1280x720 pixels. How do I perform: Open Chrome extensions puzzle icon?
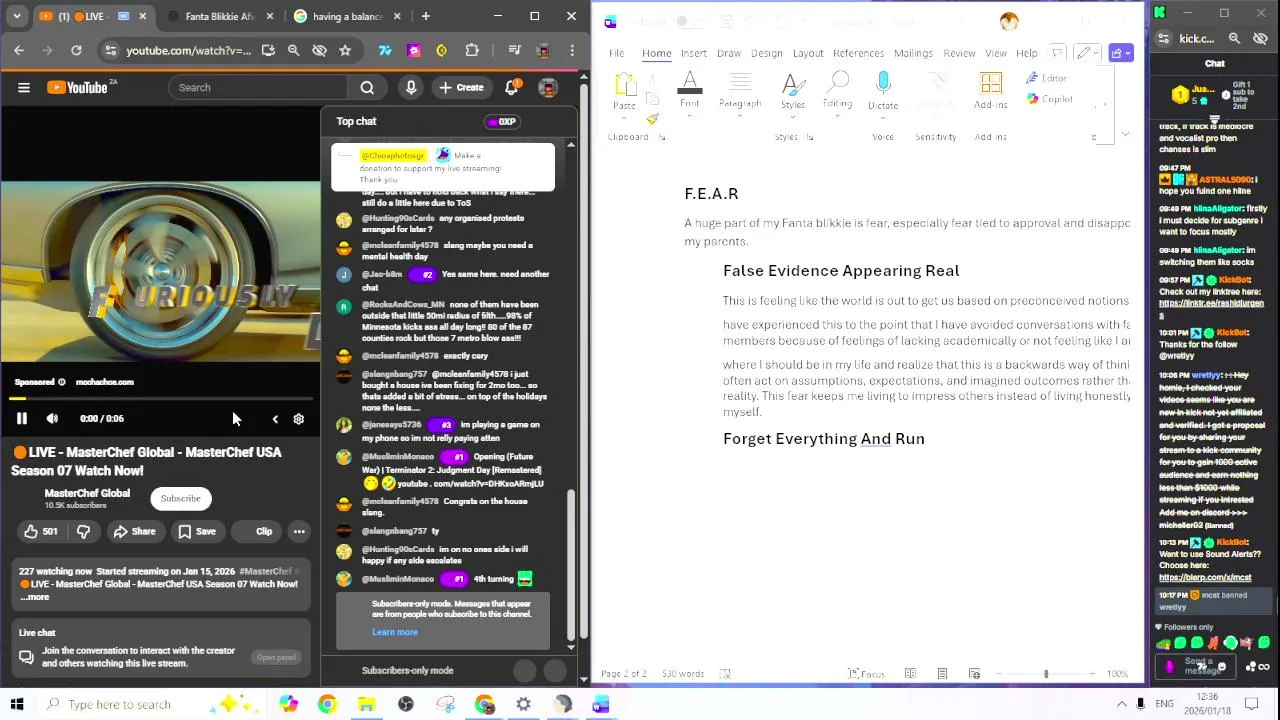tap(472, 50)
